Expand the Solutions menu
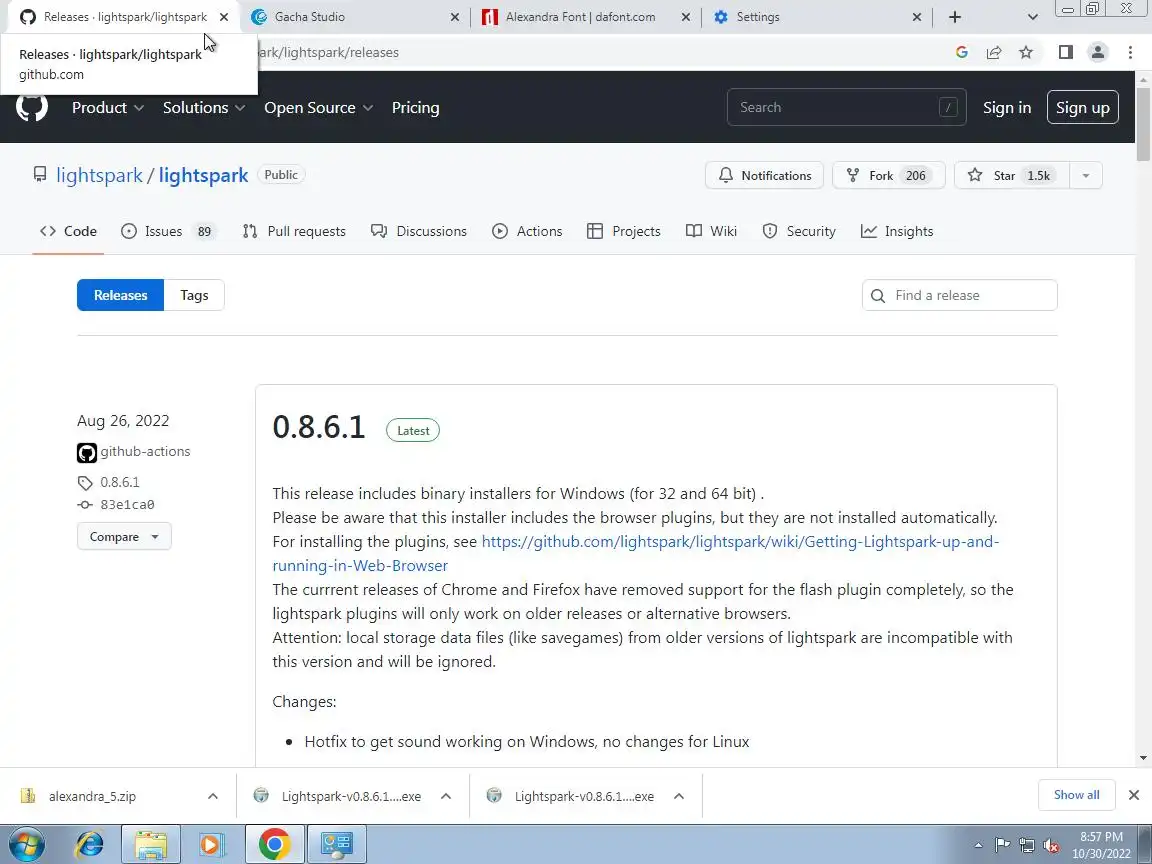The image size is (1152, 864). click(204, 107)
